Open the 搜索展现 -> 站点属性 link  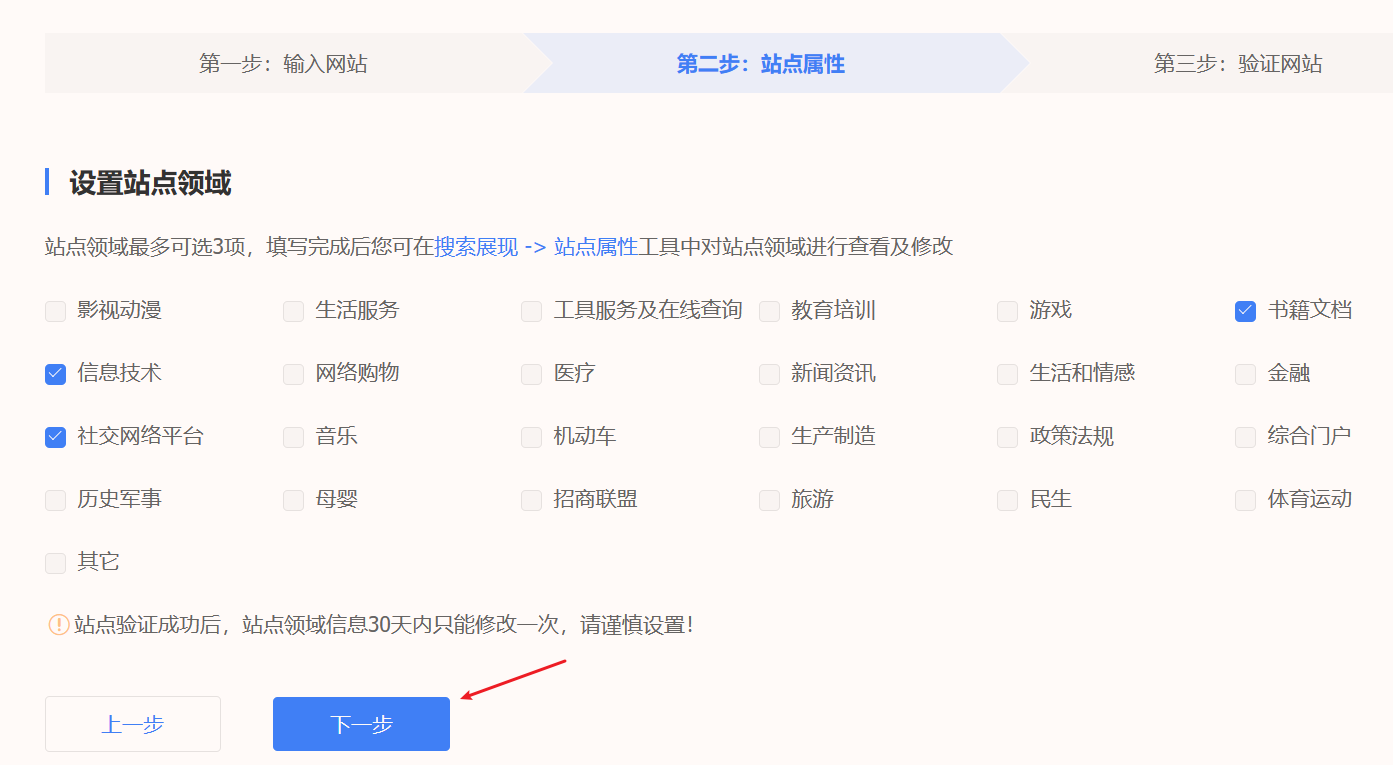click(535, 247)
